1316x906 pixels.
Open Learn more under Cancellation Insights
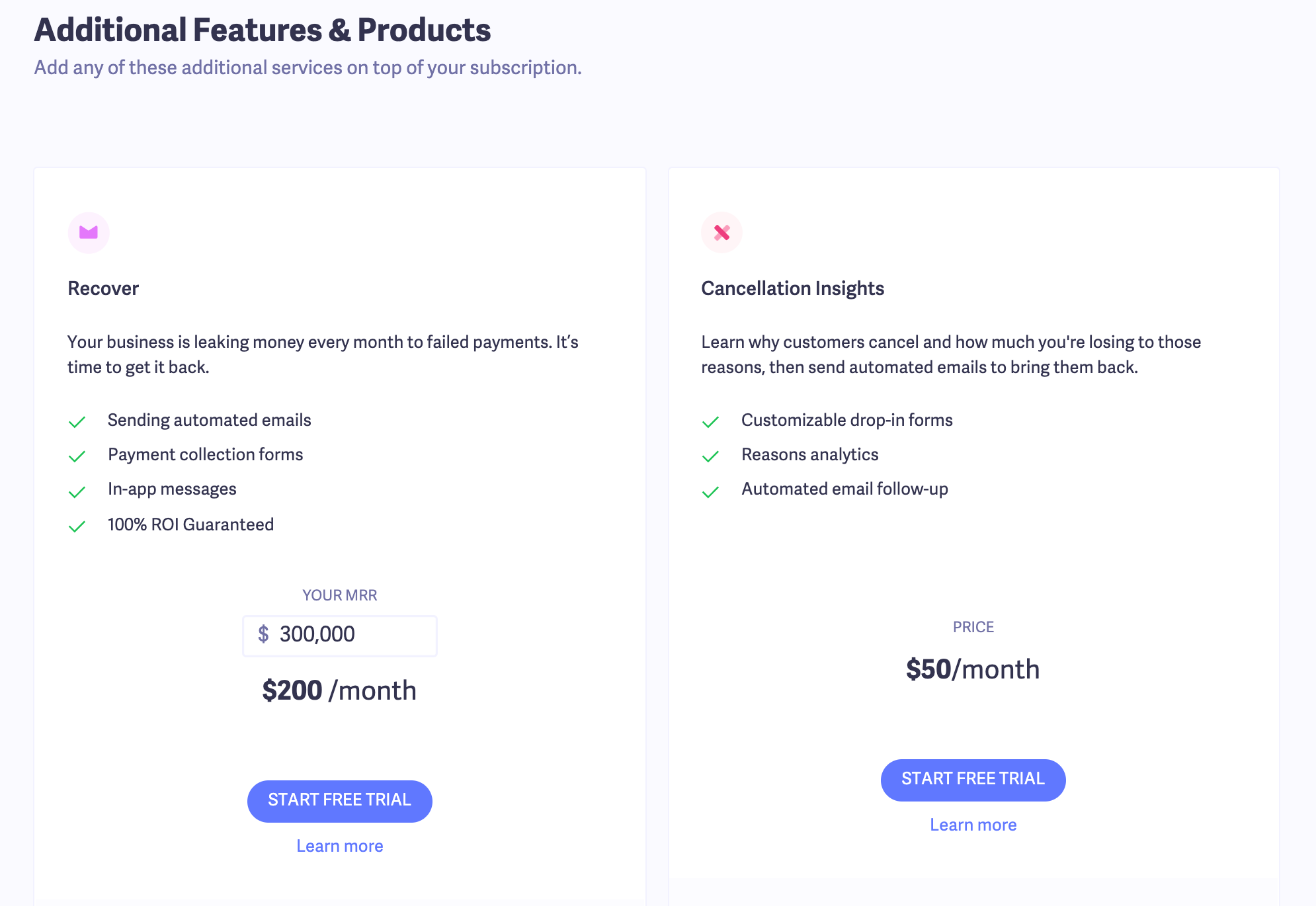click(973, 825)
